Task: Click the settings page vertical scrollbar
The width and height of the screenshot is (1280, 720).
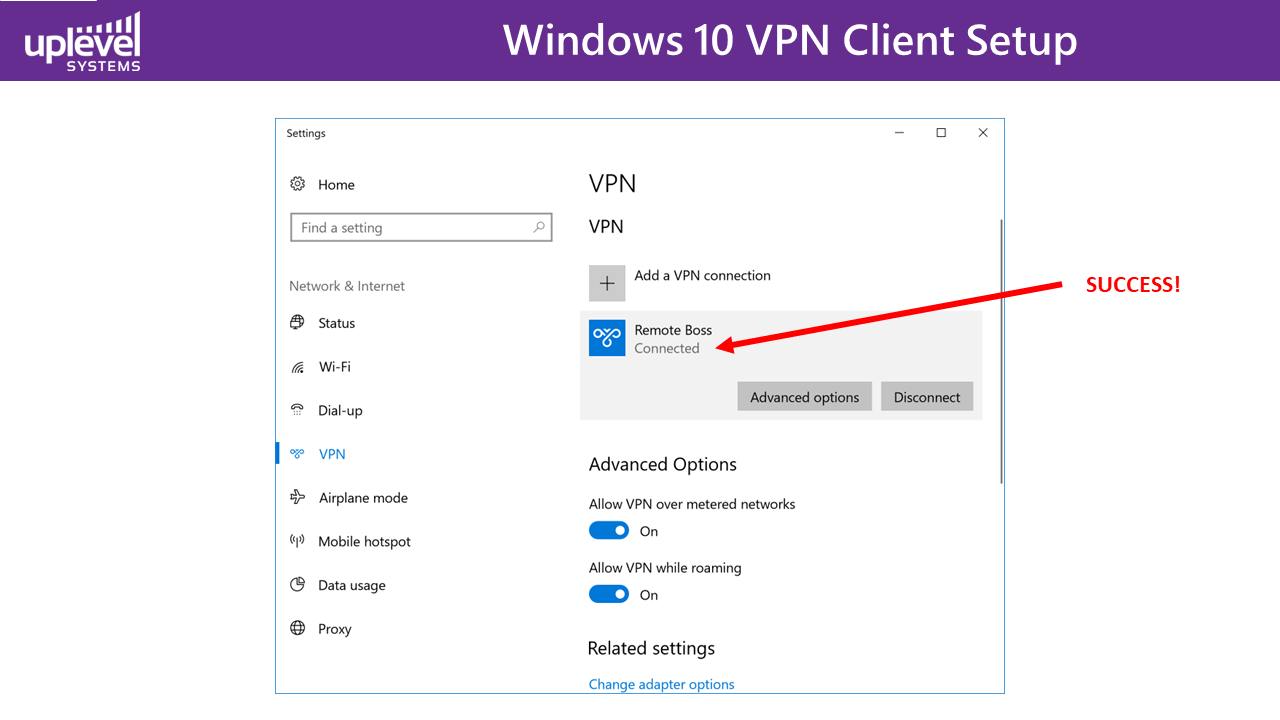Action: [1000, 350]
